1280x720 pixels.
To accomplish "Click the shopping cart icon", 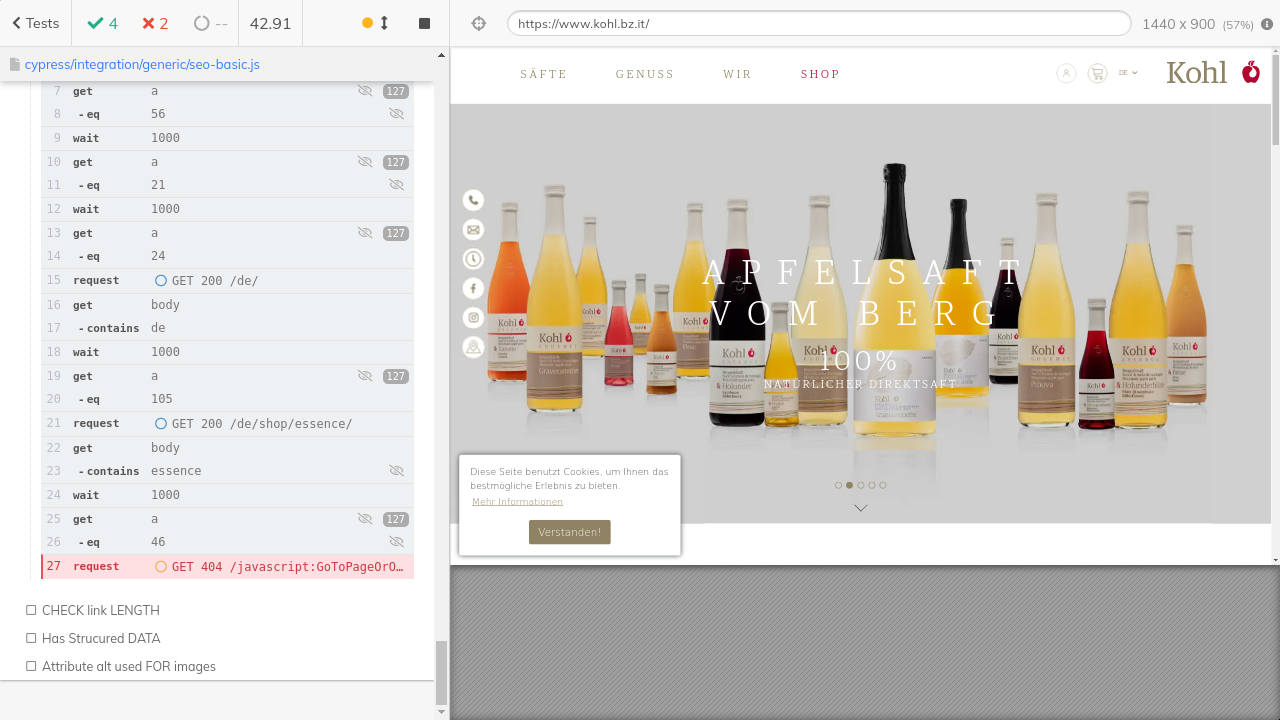I will (x=1097, y=73).
